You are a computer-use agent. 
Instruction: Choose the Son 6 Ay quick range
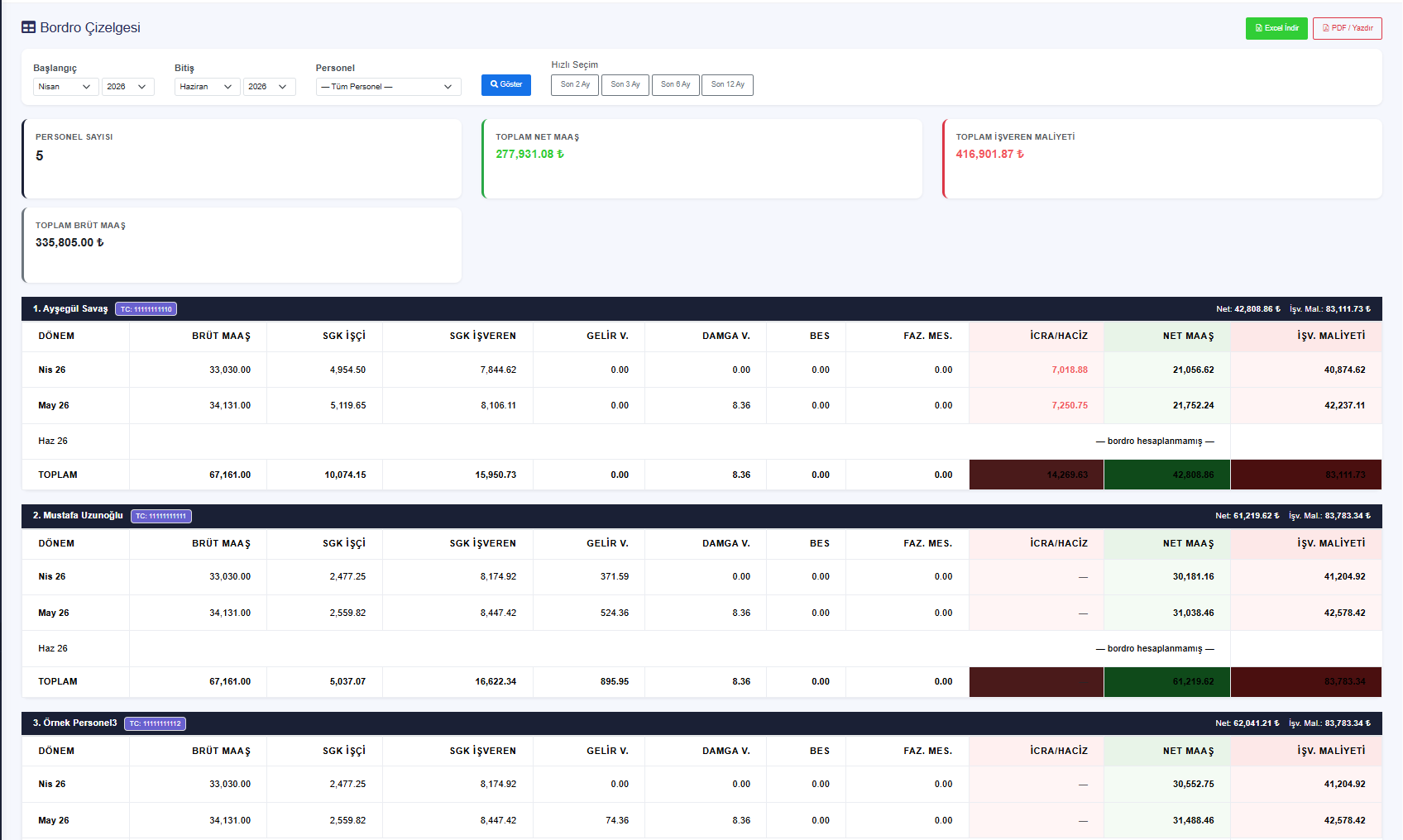[x=676, y=85]
